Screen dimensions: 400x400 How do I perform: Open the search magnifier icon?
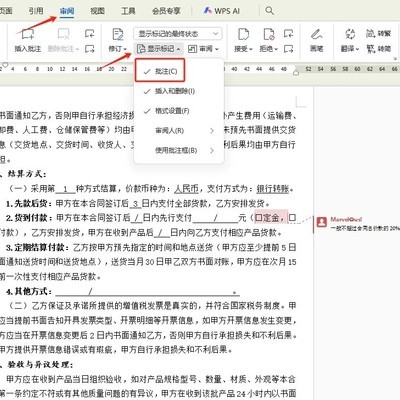point(269,11)
